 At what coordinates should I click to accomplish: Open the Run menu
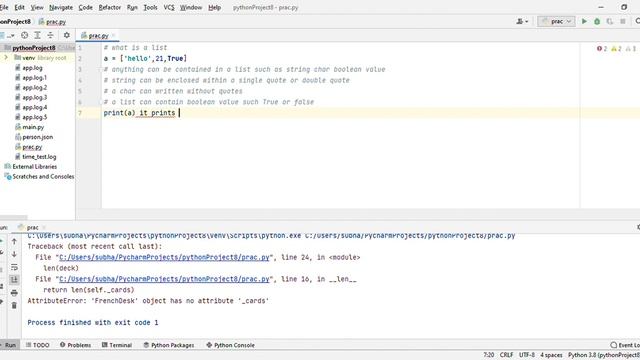pyautogui.click(x=132, y=7)
